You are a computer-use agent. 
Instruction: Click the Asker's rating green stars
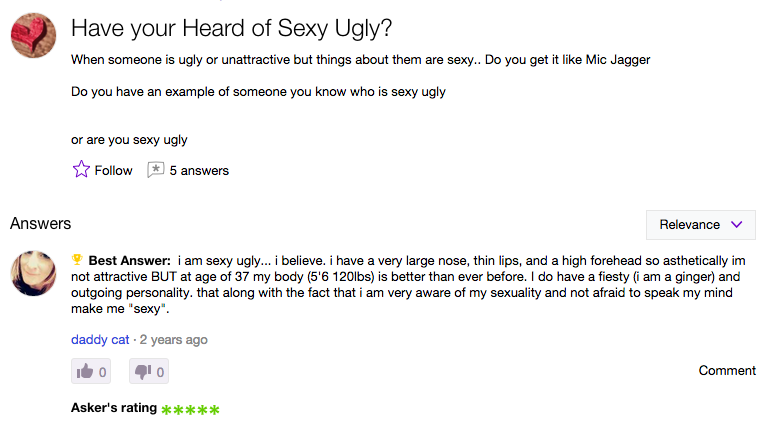(190, 409)
